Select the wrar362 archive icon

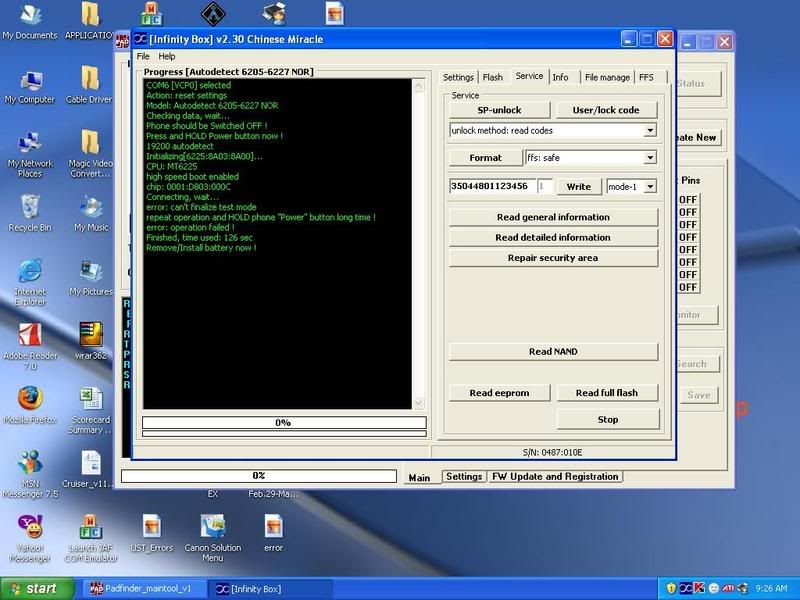[91, 341]
